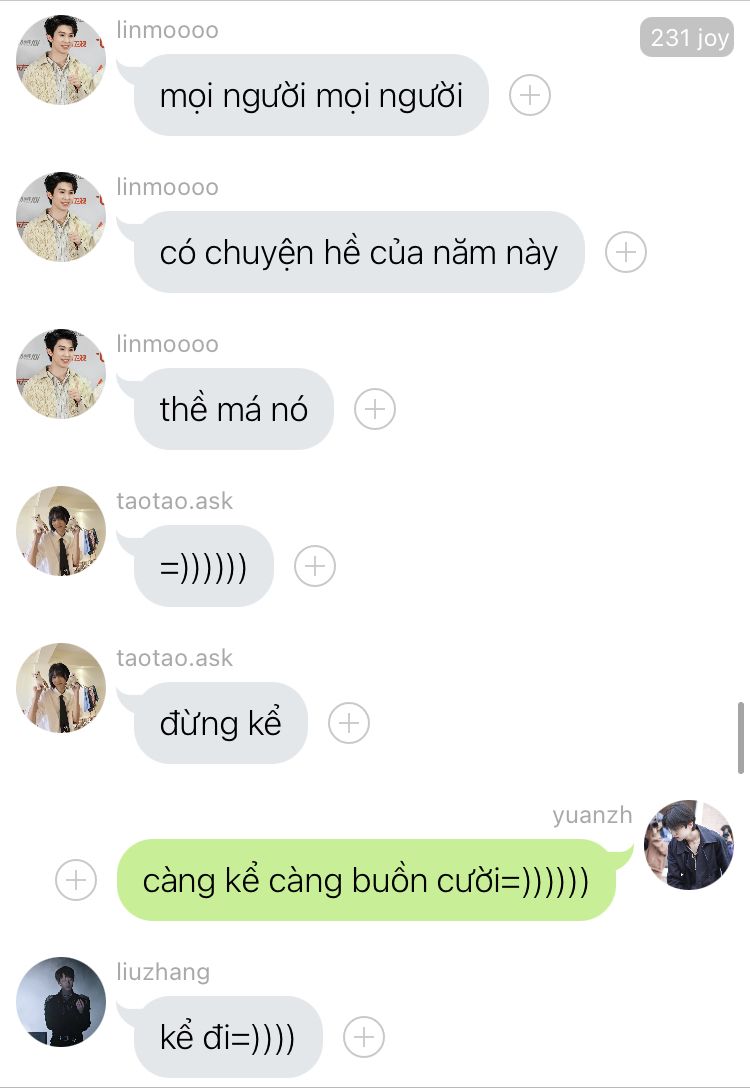Viewport: 750px width, 1089px height.
Task: Tap the yuanzh username label
Action: (x=592, y=815)
